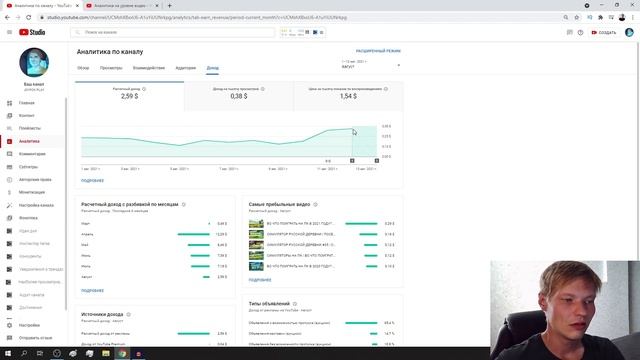Open thumbnail of СИМУЛЯТОР РУССКОЙ ДЕРЕВНИ #35 video
Viewport: 640px width, 360px height.
tap(256, 245)
